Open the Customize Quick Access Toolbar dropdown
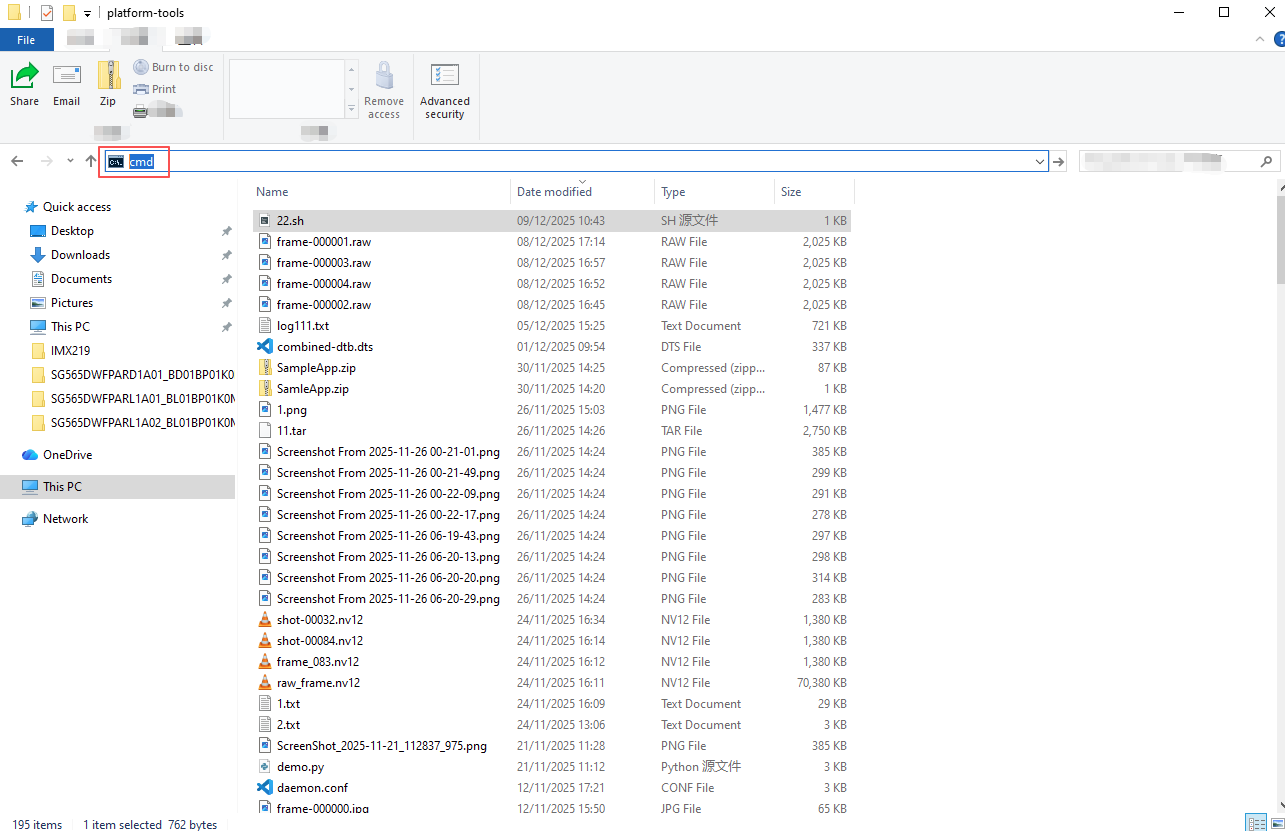The width and height of the screenshot is (1285, 831). pyautogui.click(x=87, y=13)
